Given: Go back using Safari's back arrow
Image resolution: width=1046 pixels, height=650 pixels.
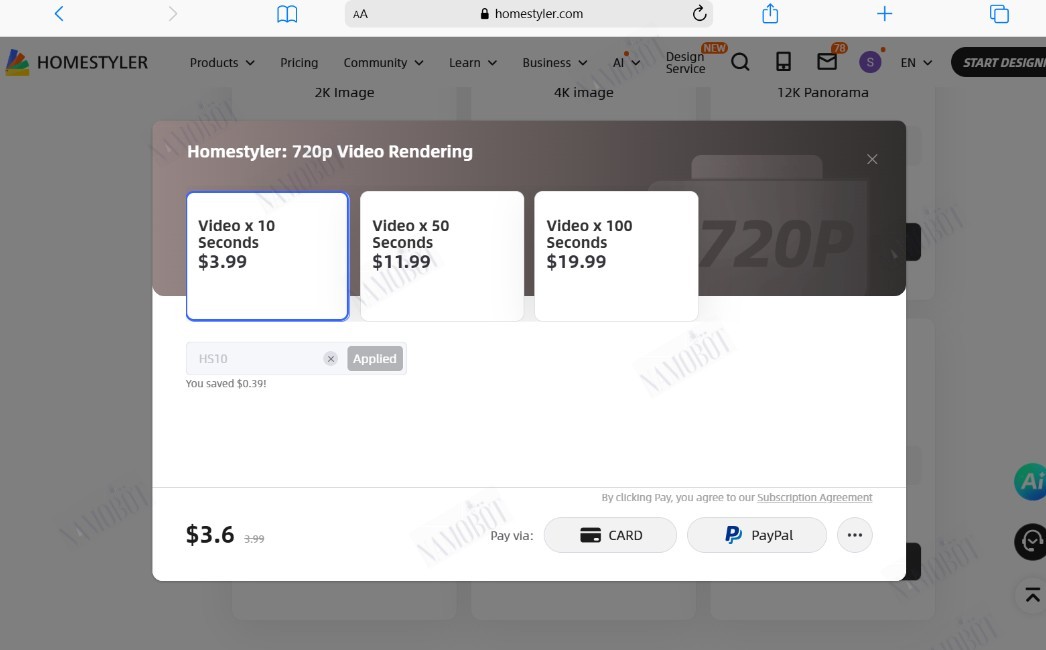Looking at the screenshot, I should [59, 13].
